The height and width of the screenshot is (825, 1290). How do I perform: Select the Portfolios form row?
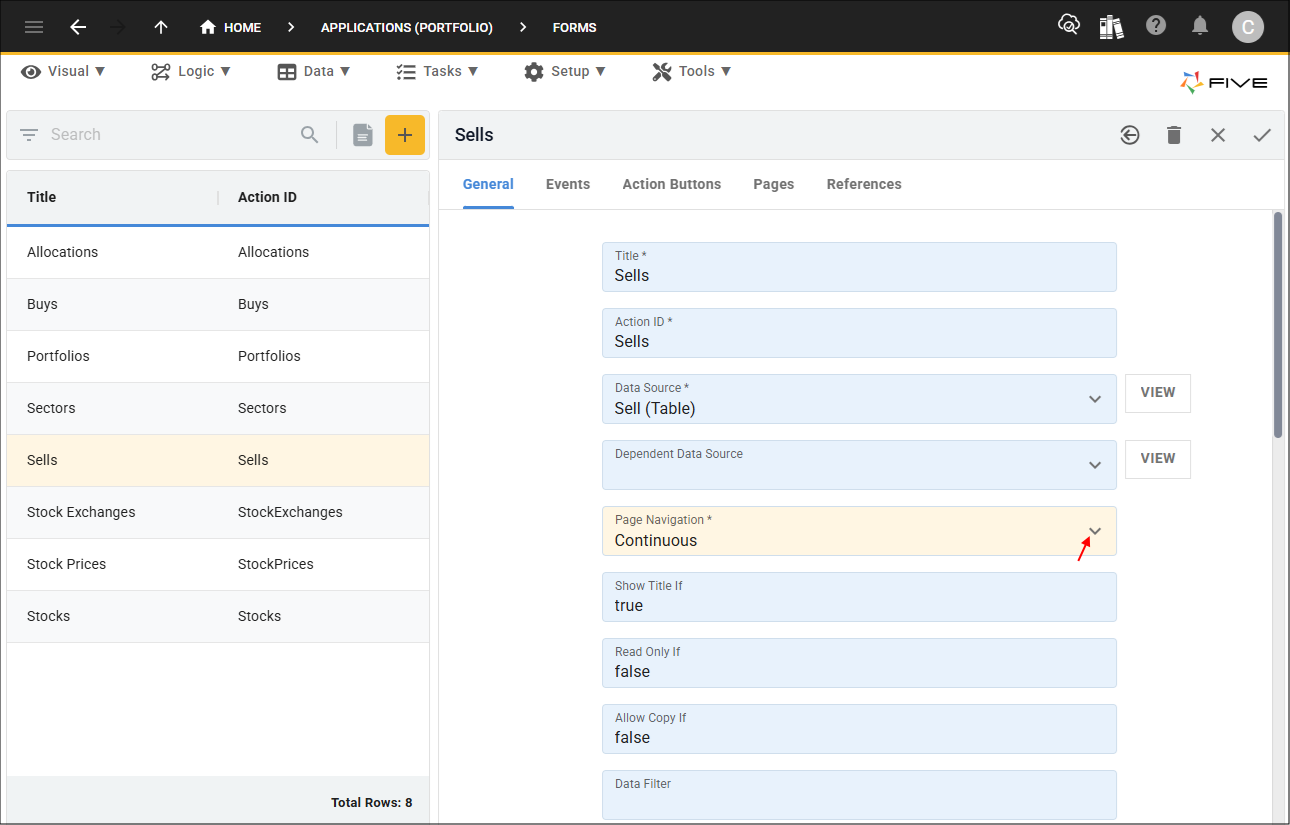point(218,356)
